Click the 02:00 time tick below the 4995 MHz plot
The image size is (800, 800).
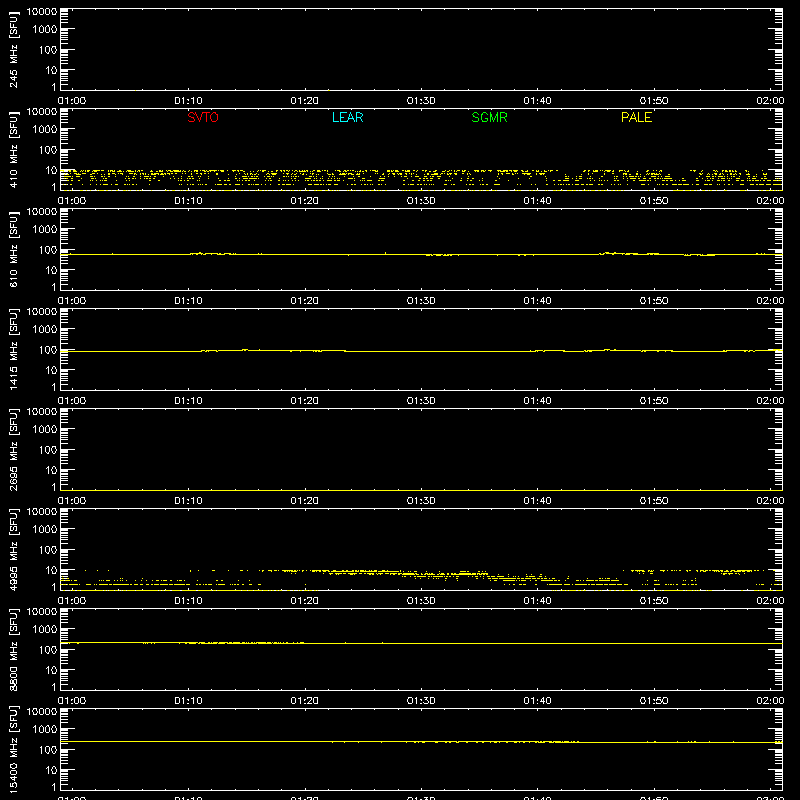(x=770, y=601)
